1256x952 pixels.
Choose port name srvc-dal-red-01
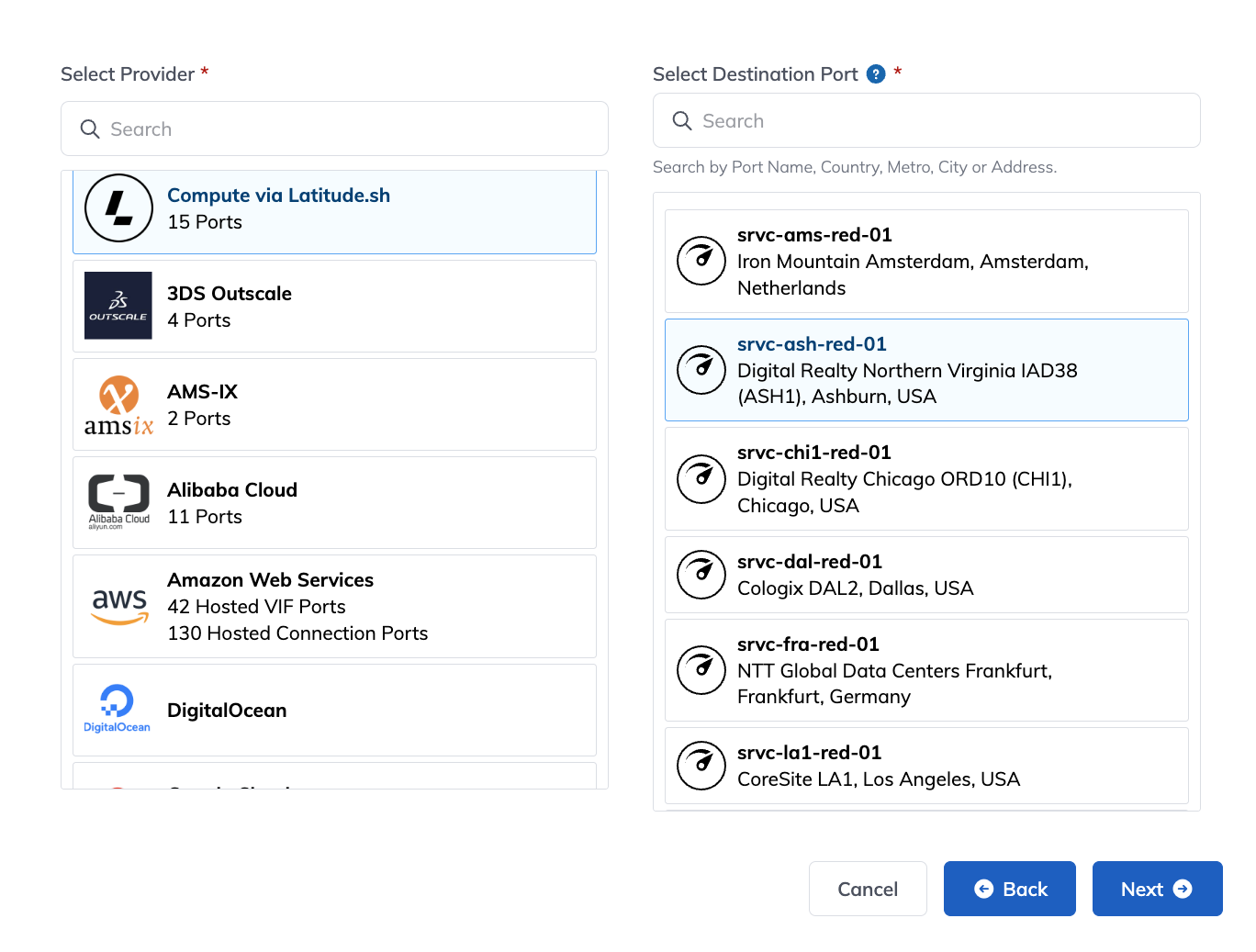pos(810,562)
